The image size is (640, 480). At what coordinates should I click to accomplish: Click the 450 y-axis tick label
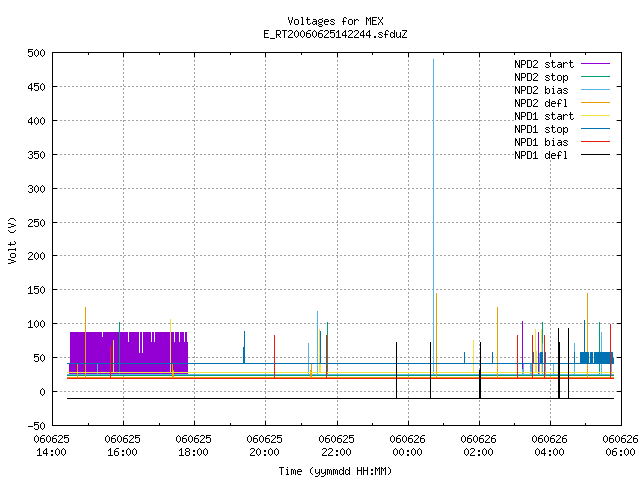coord(36,87)
